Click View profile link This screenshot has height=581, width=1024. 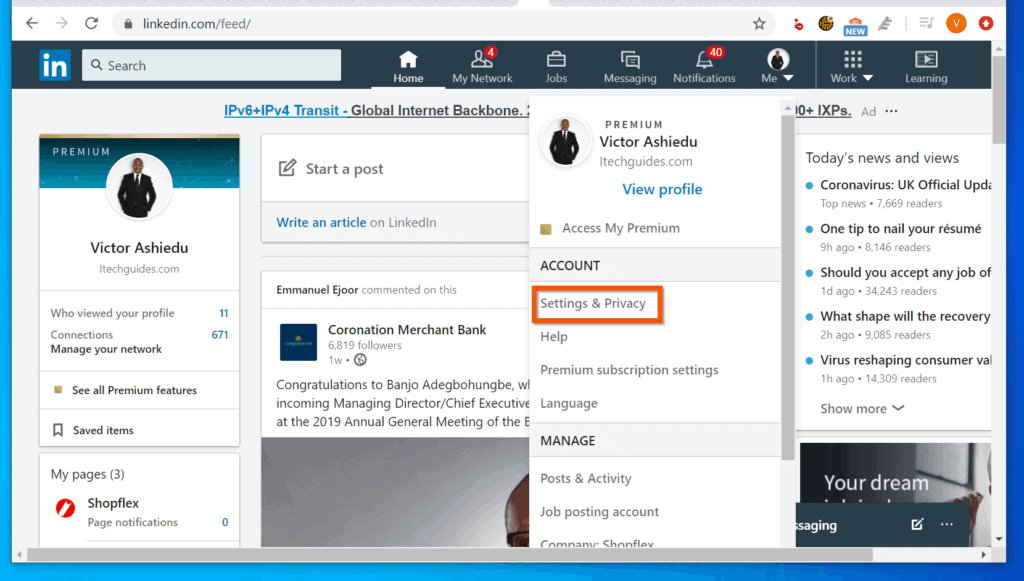click(662, 189)
